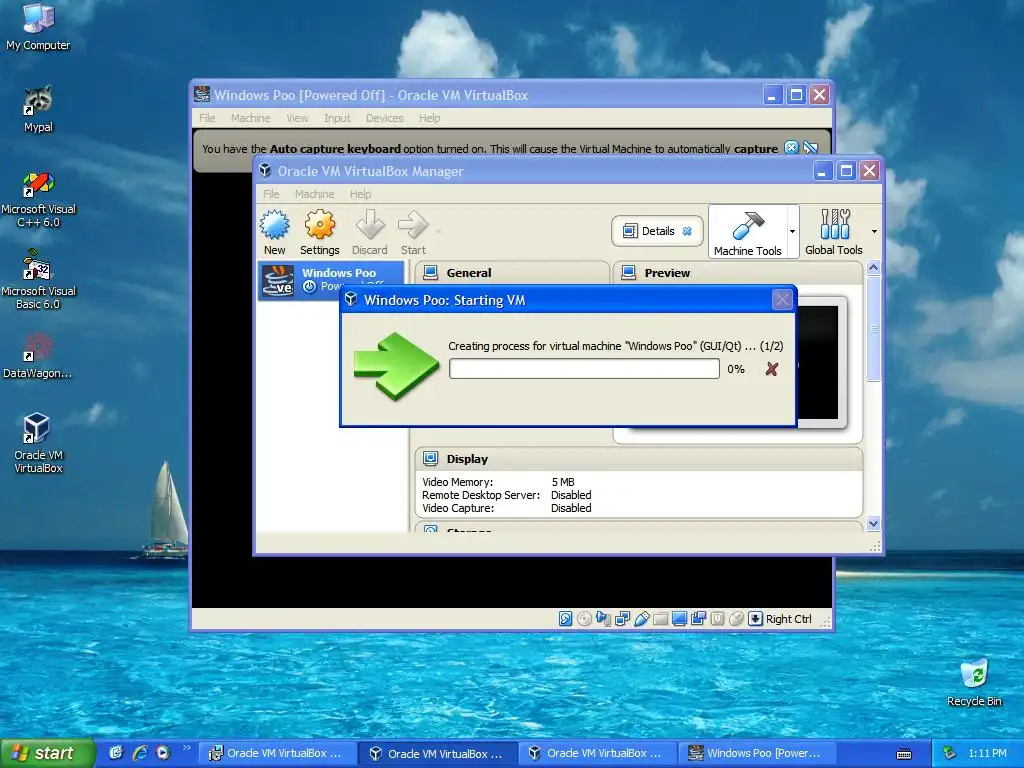The height and width of the screenshot is (768, 1024).
Task: Click the CPU features status indicator
Action: pyautogui.click(x=717, y=618)
